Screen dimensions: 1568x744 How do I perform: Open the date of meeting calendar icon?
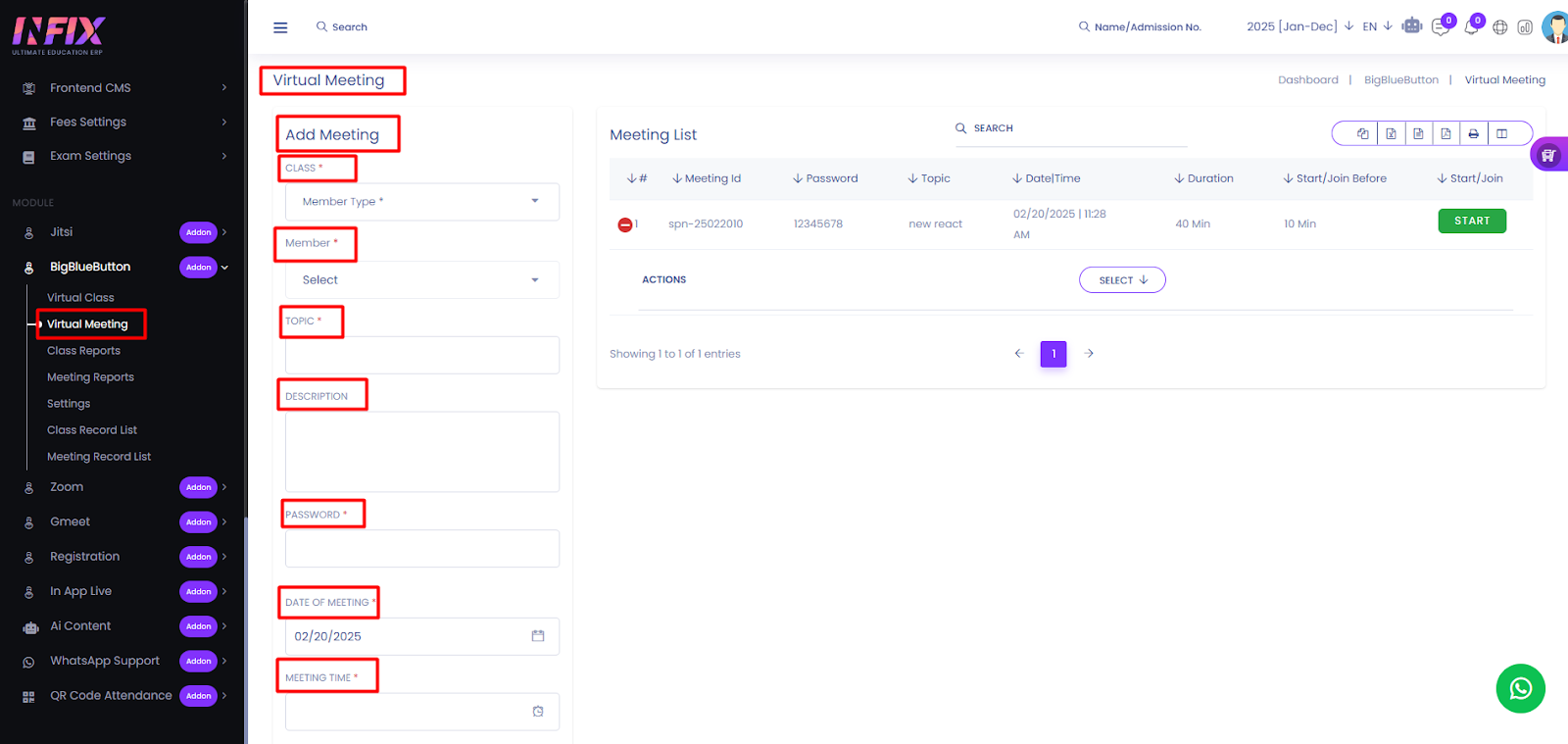[x=538, y=636]
